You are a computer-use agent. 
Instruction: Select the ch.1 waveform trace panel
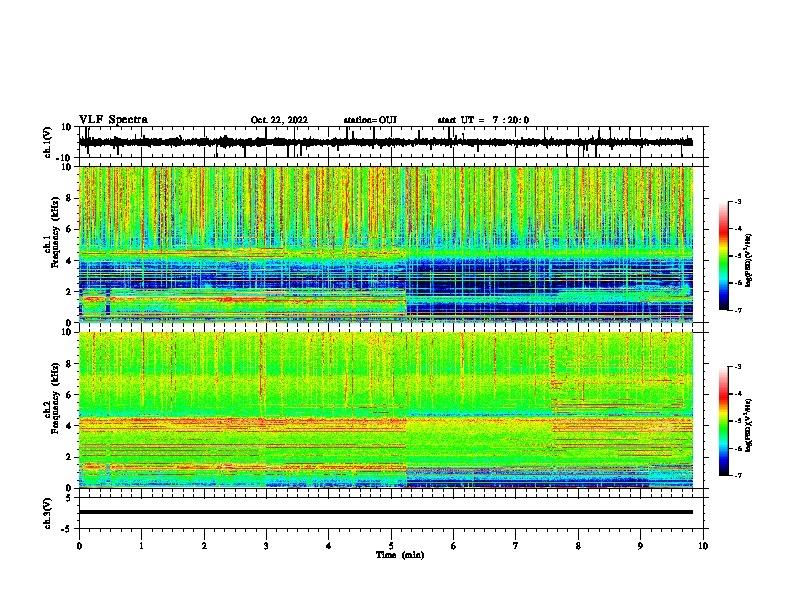pos(393,142)
